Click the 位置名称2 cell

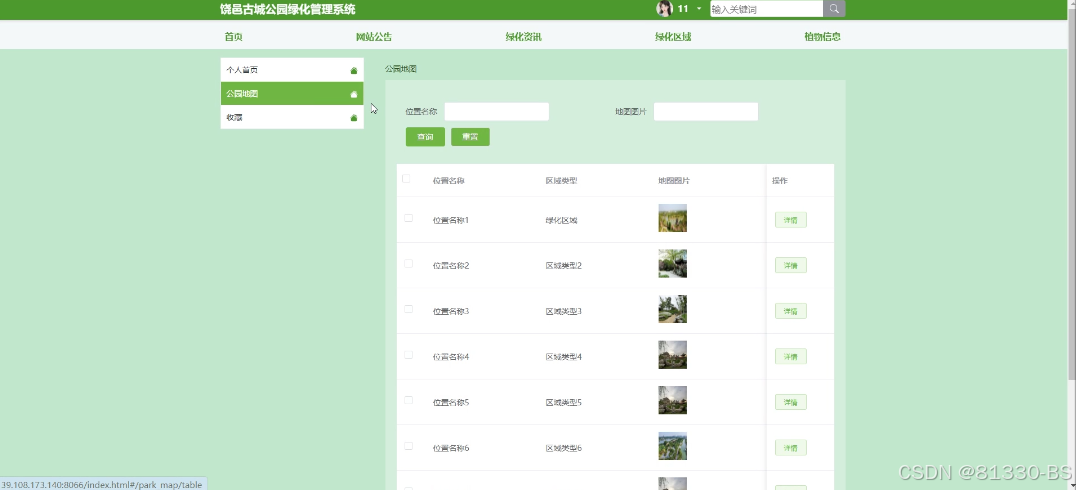[x=451, y=266]
